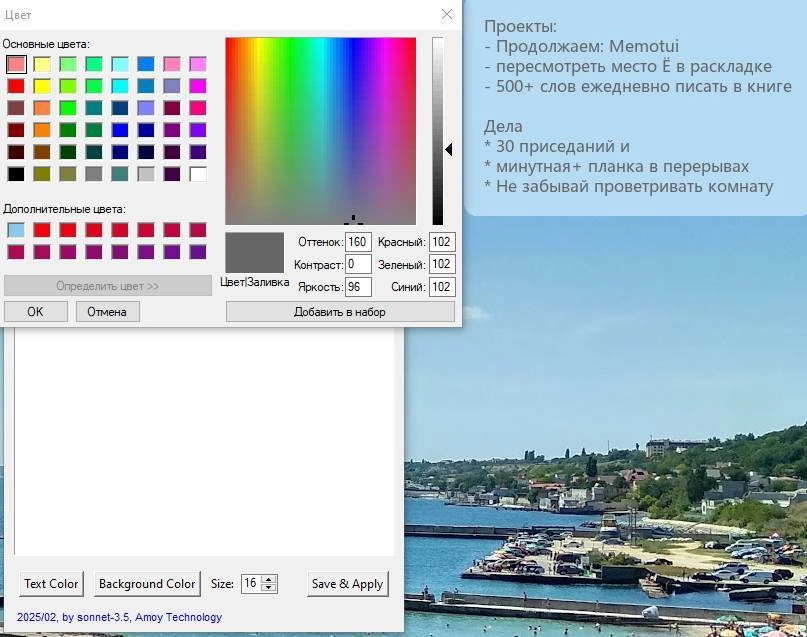Click the white text preview area
Image resolution: width=807 pixels, height=637 pixels.
tap(204, 441)
